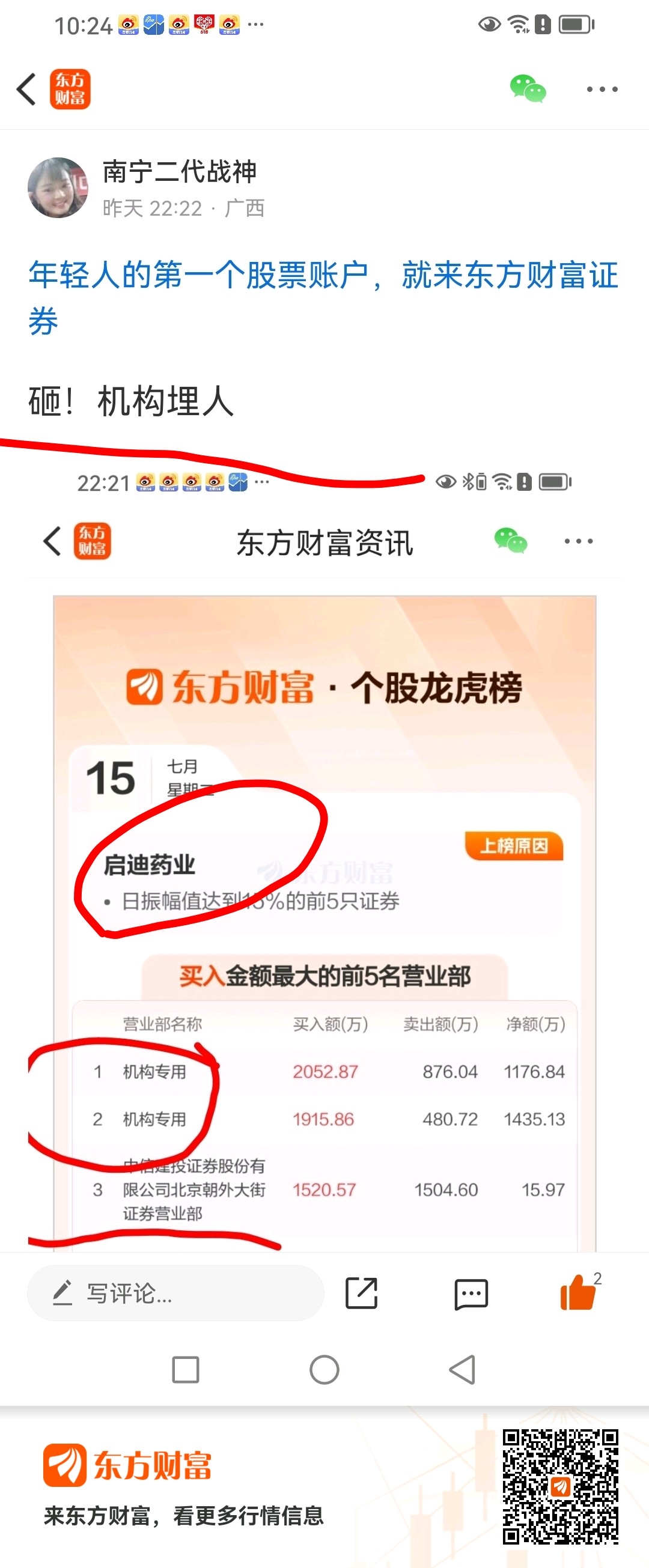Open comments via the speech bubble icon
The image size is (649, 1568).
pos(471,1294)
